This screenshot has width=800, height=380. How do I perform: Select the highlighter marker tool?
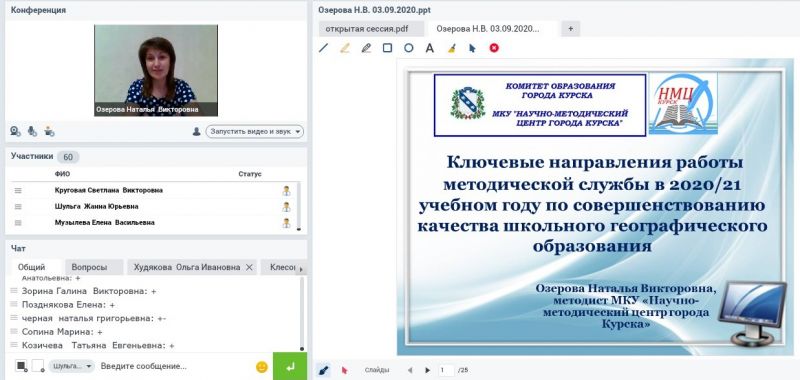click(x=345, y=48)
